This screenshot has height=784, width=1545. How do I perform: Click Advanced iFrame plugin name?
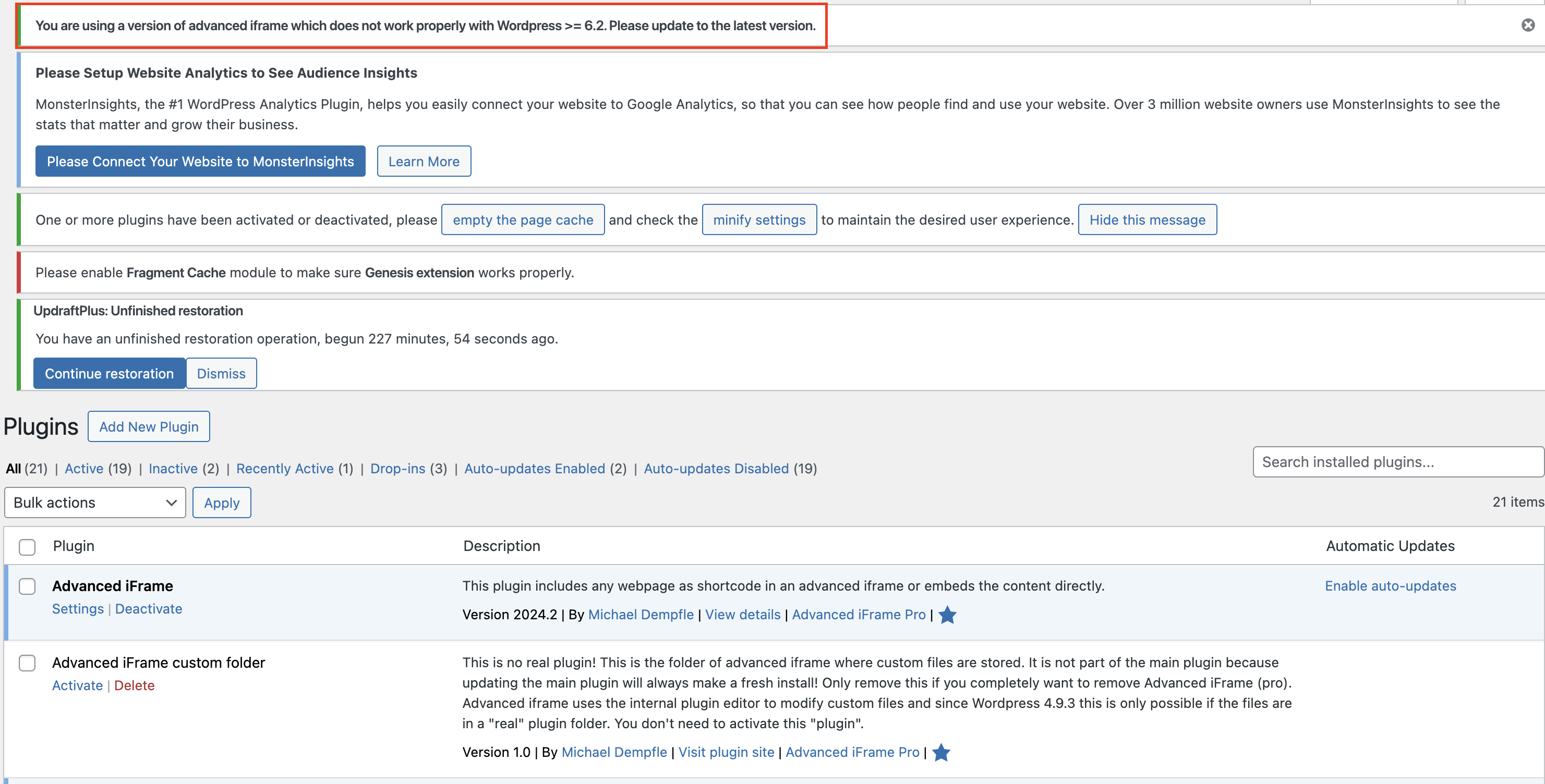(113, 586)
